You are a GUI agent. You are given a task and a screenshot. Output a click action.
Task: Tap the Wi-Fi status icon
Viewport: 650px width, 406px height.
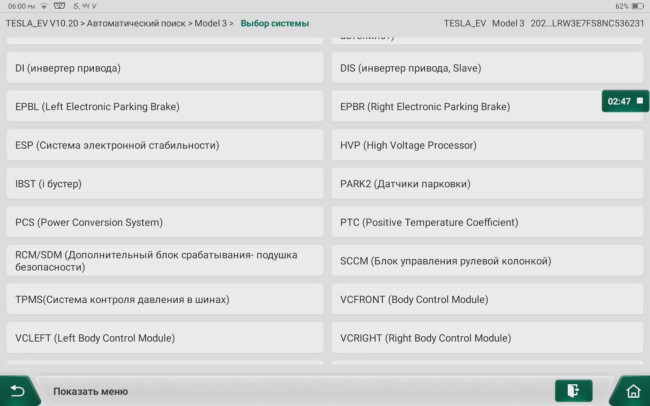coord(44,6)
